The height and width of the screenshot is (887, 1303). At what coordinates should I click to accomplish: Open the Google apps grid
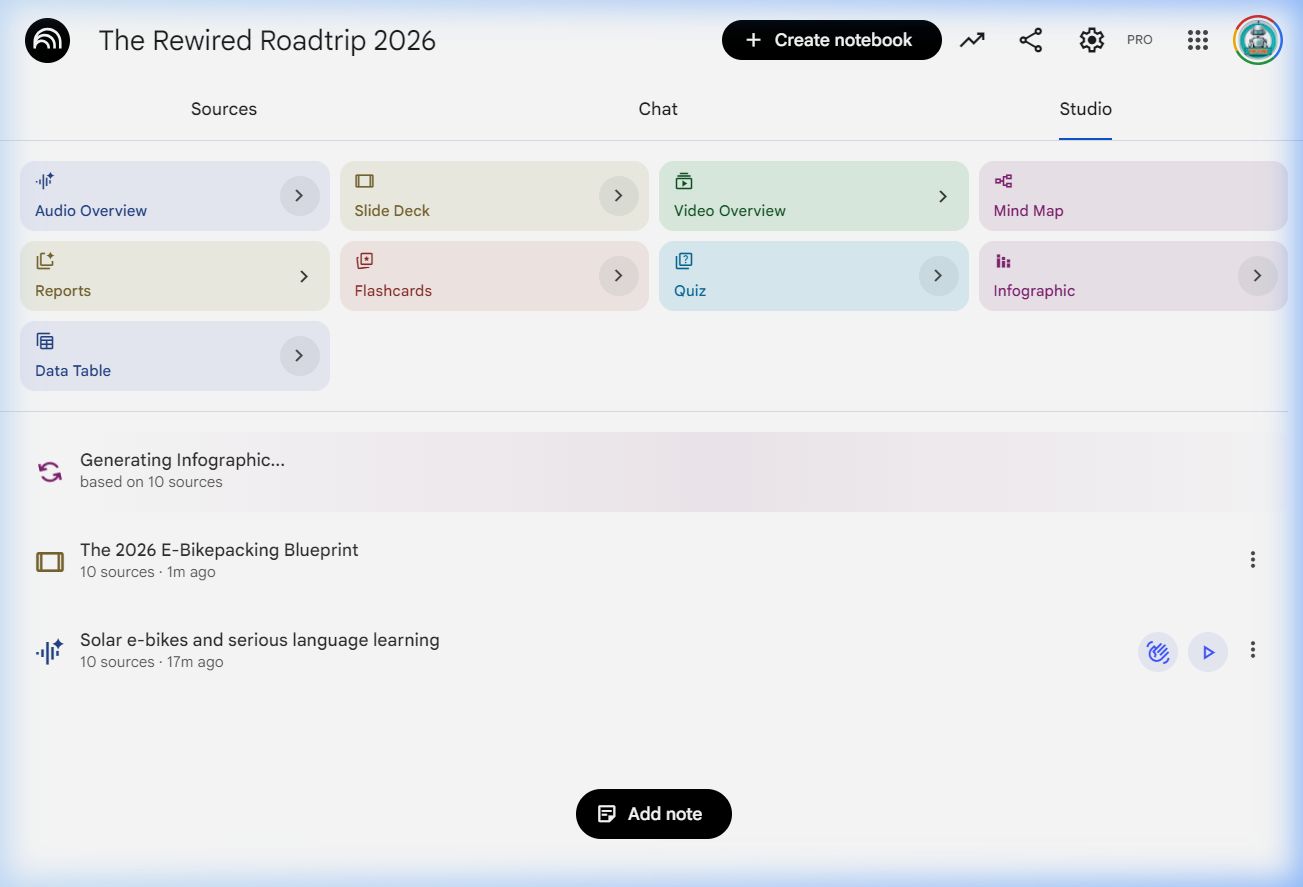point(1198,40)
